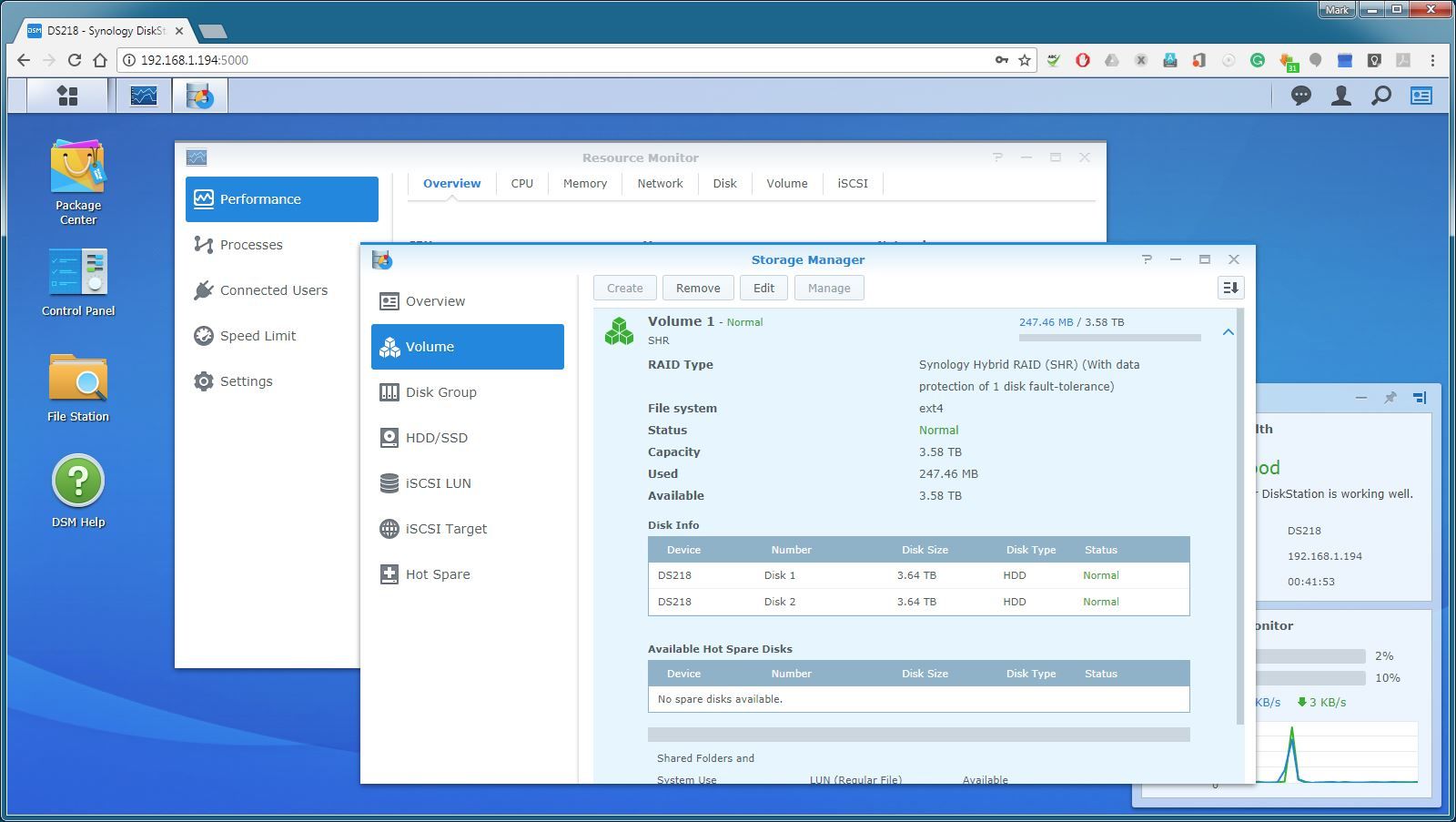The image size is (1456, 822).
Task: Click the browser reload button
Action: (x=75, y=60)
